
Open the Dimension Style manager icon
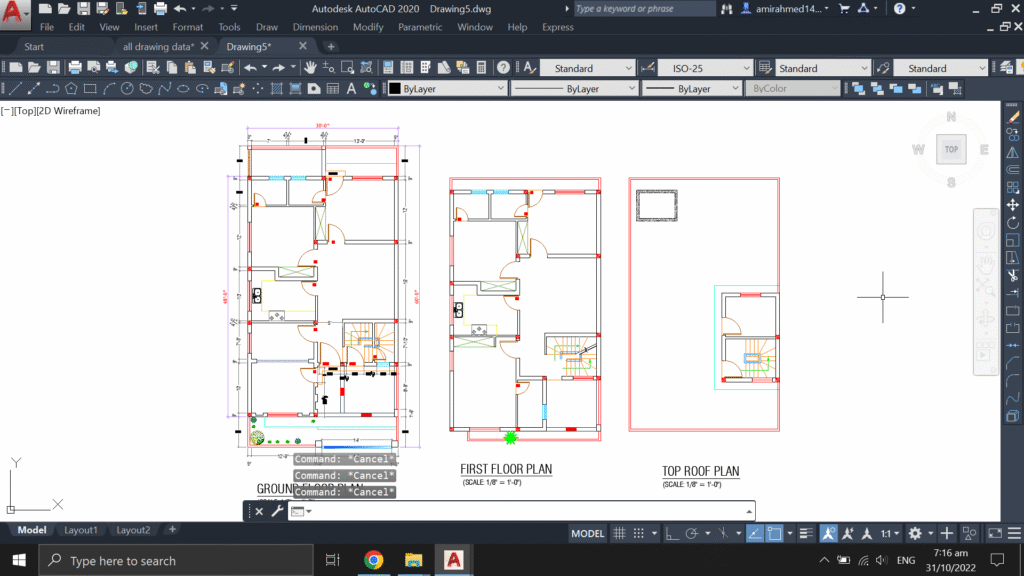(648, 67)
